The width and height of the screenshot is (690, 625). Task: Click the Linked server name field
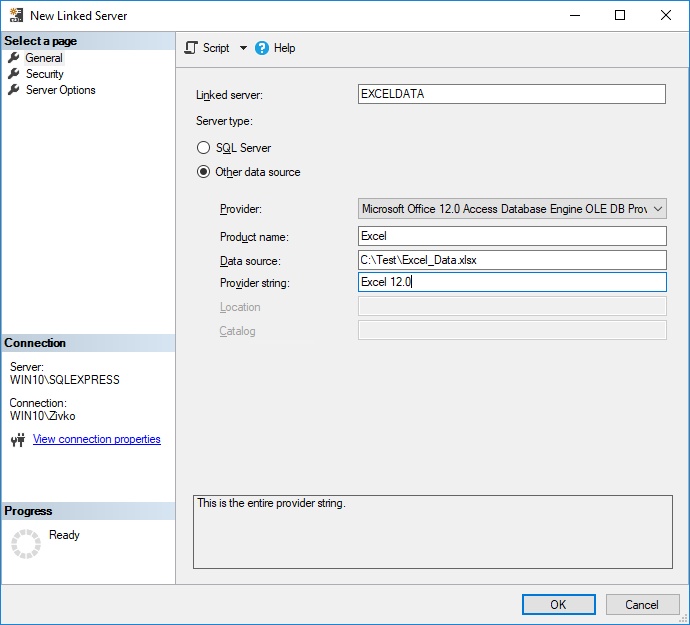(511, 94)
